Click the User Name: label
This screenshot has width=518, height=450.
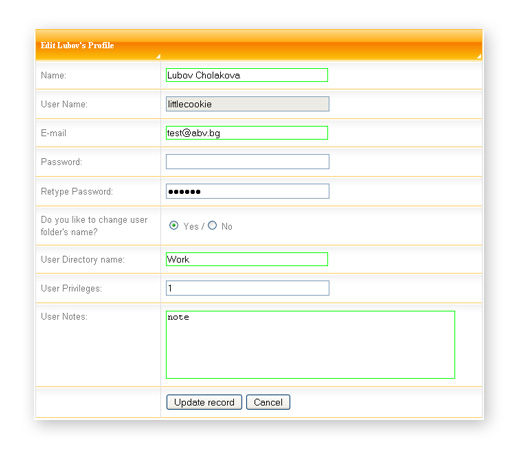point(64,104)
